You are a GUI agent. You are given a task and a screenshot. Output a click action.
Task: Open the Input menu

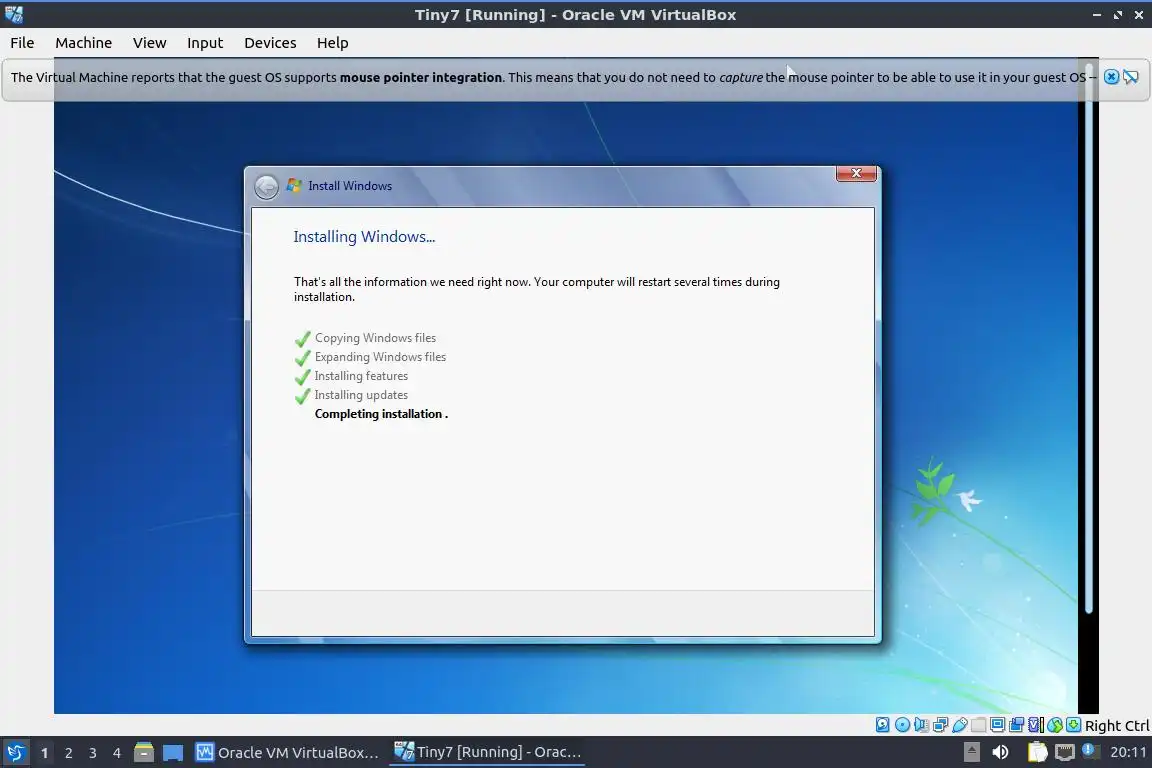205,43
